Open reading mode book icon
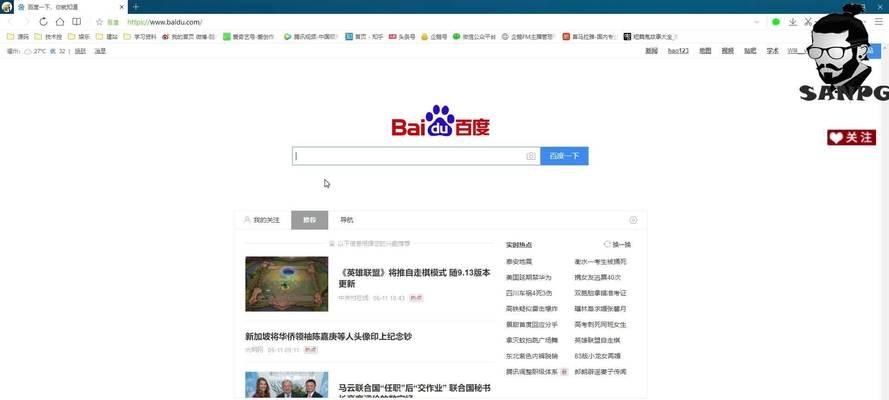 click(77, 22)
